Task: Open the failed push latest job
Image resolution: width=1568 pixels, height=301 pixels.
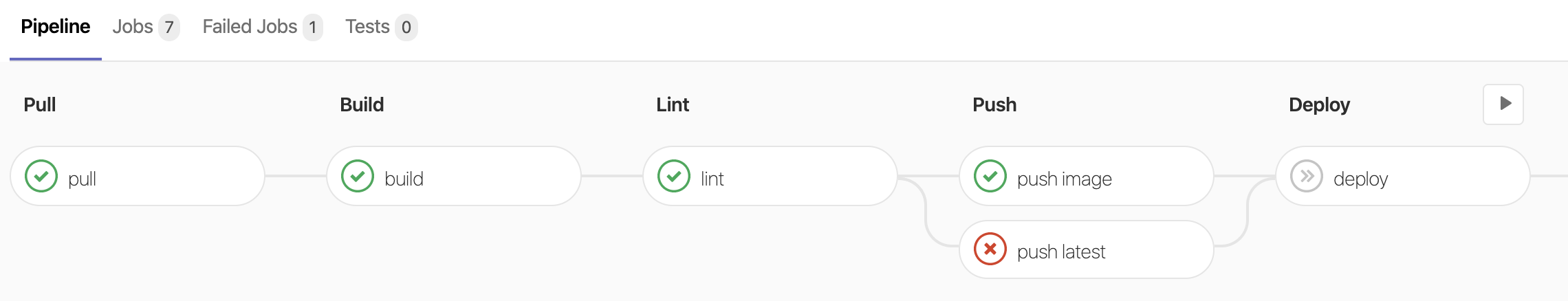Action: click(x=1087, y=249)
